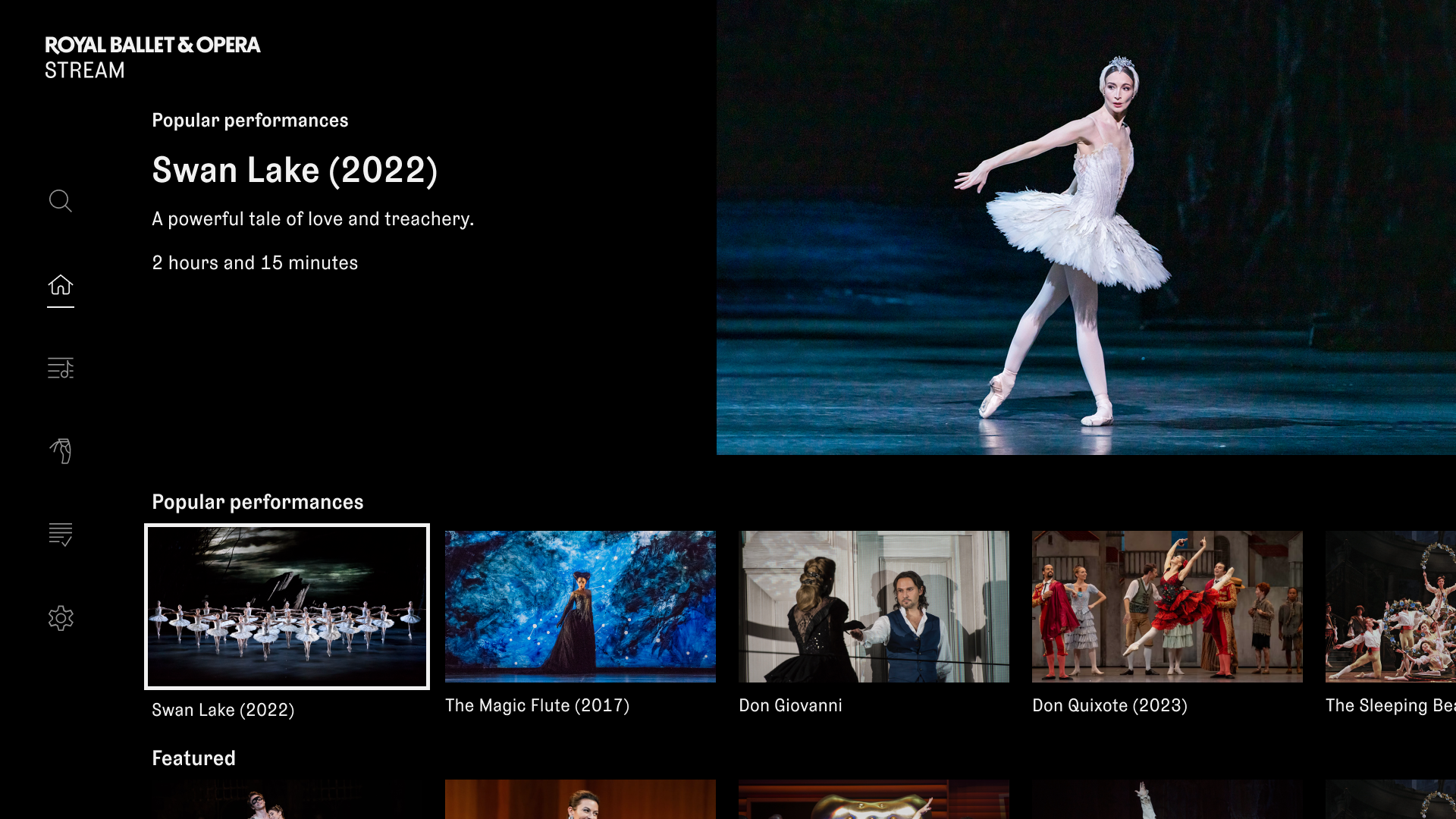Click the Don Giovanni title label
This screenshot has width=1456, height=819.
pyautogui.click(x=790, y=705)
